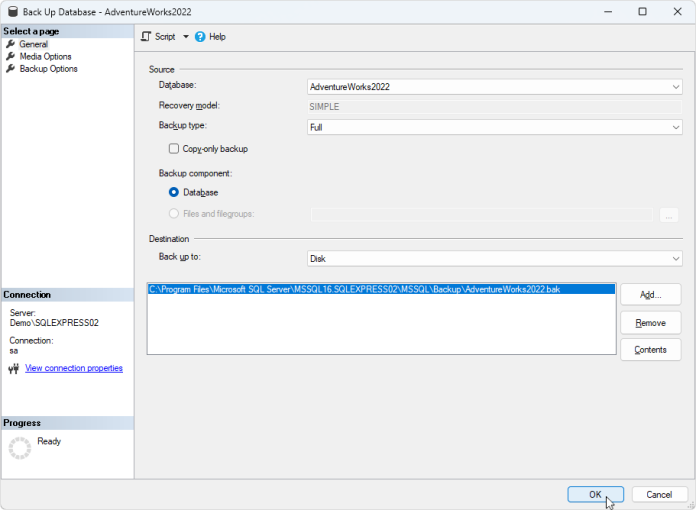The width and height of the screenshot is (696, 510).
Task: Click the Script toolbar icon
Action: 146,36
